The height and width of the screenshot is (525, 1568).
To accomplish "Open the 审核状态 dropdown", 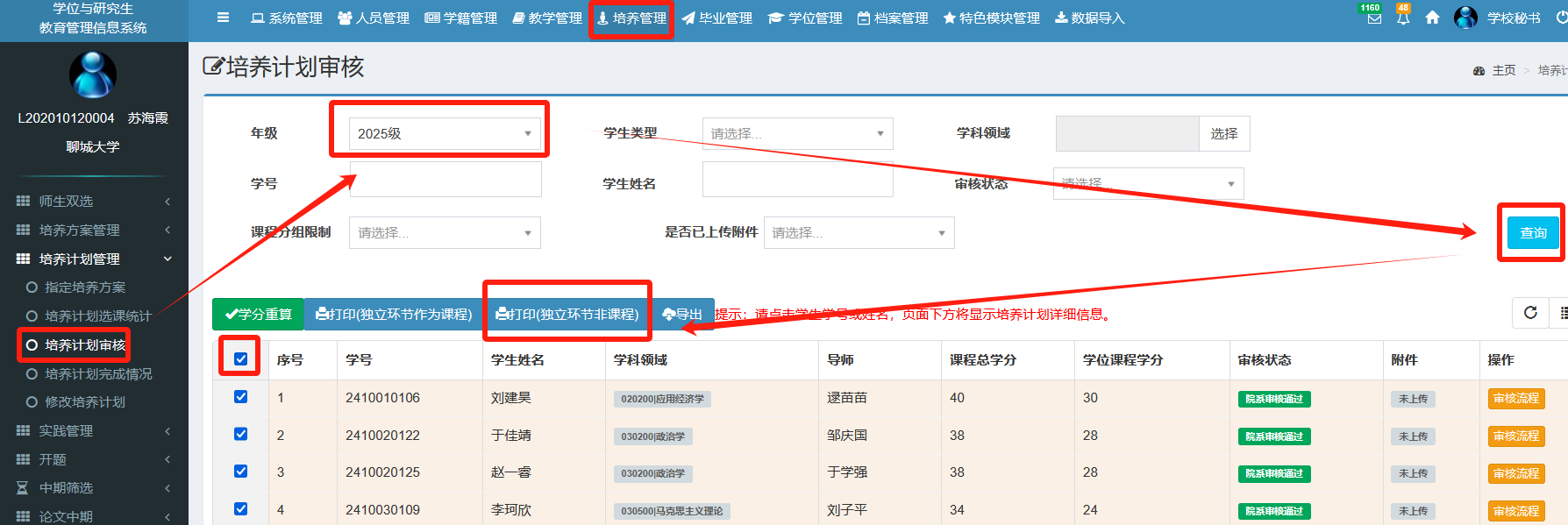I will click(1148, 183).
